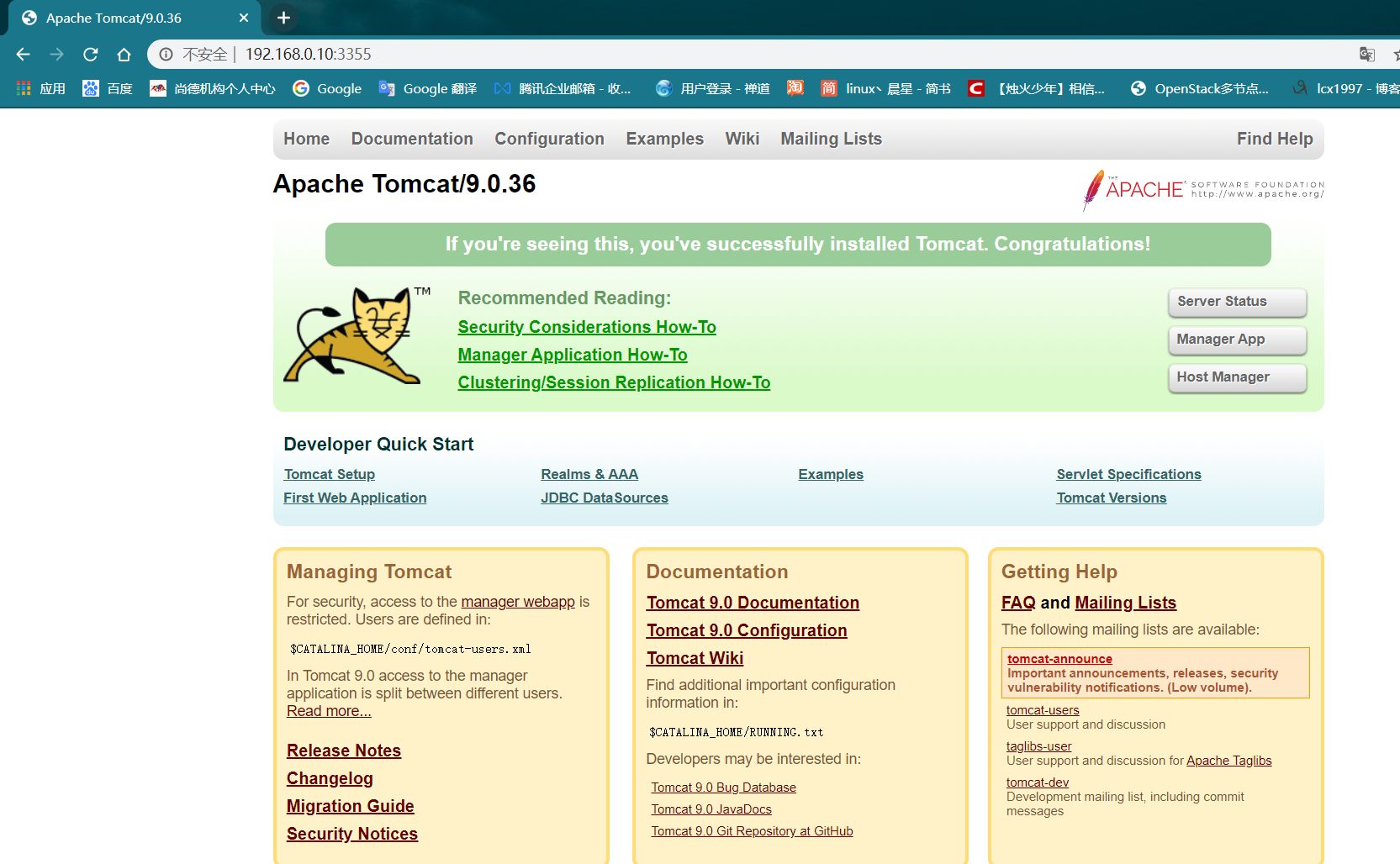Open the lcx1997 blog bookmark

coord(1346,88)
